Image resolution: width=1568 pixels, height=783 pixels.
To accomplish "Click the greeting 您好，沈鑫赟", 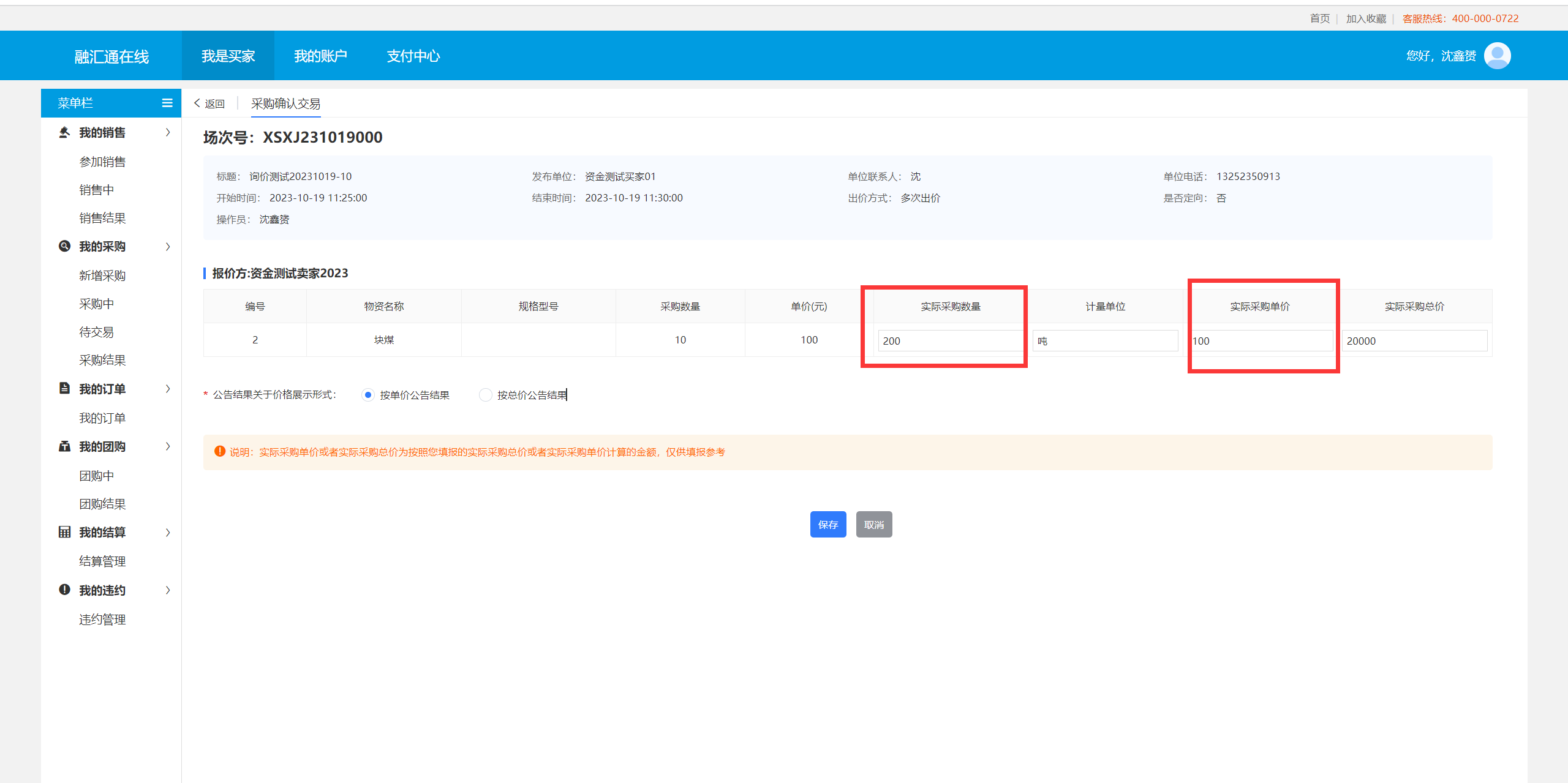I will click(x=1441, y=56).
